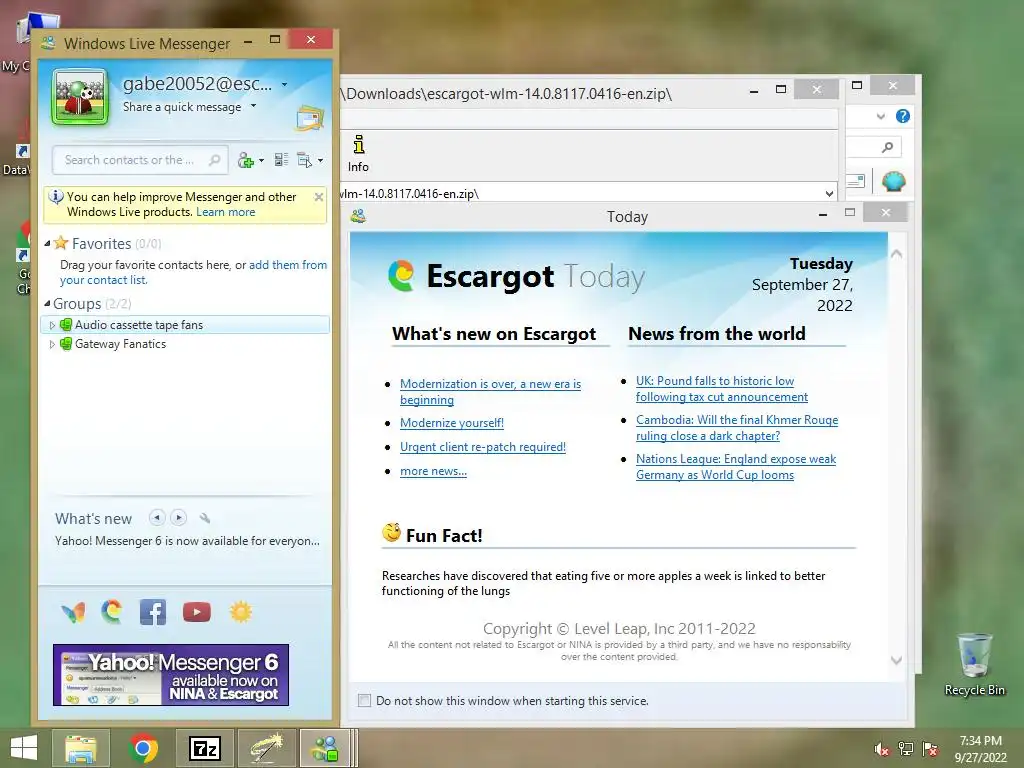Show next What's new item
Viewport: 1024px width, 768px height.
click(178, 518)
